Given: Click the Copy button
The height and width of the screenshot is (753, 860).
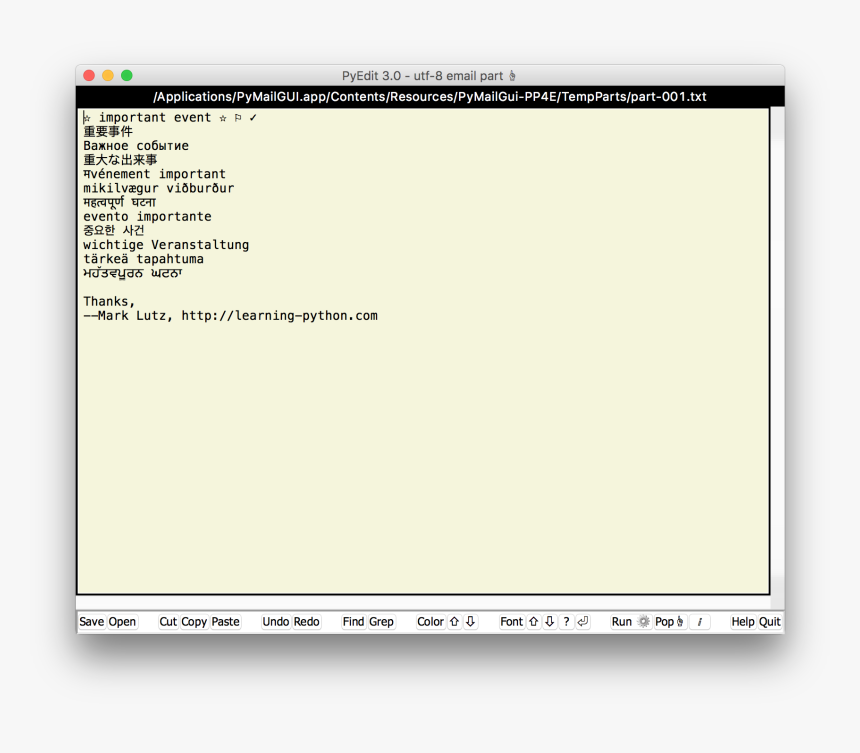Looking at the screenshot, I should pos(194,621).
